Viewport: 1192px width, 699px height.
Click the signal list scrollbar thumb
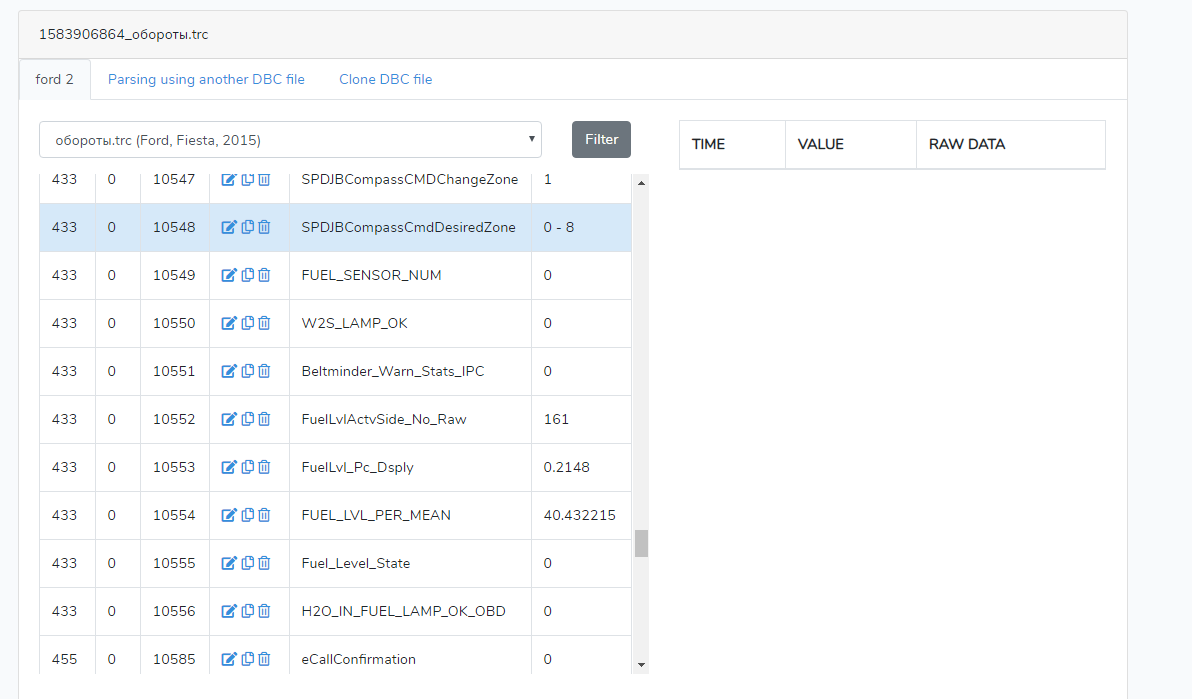tap(641, 543)
